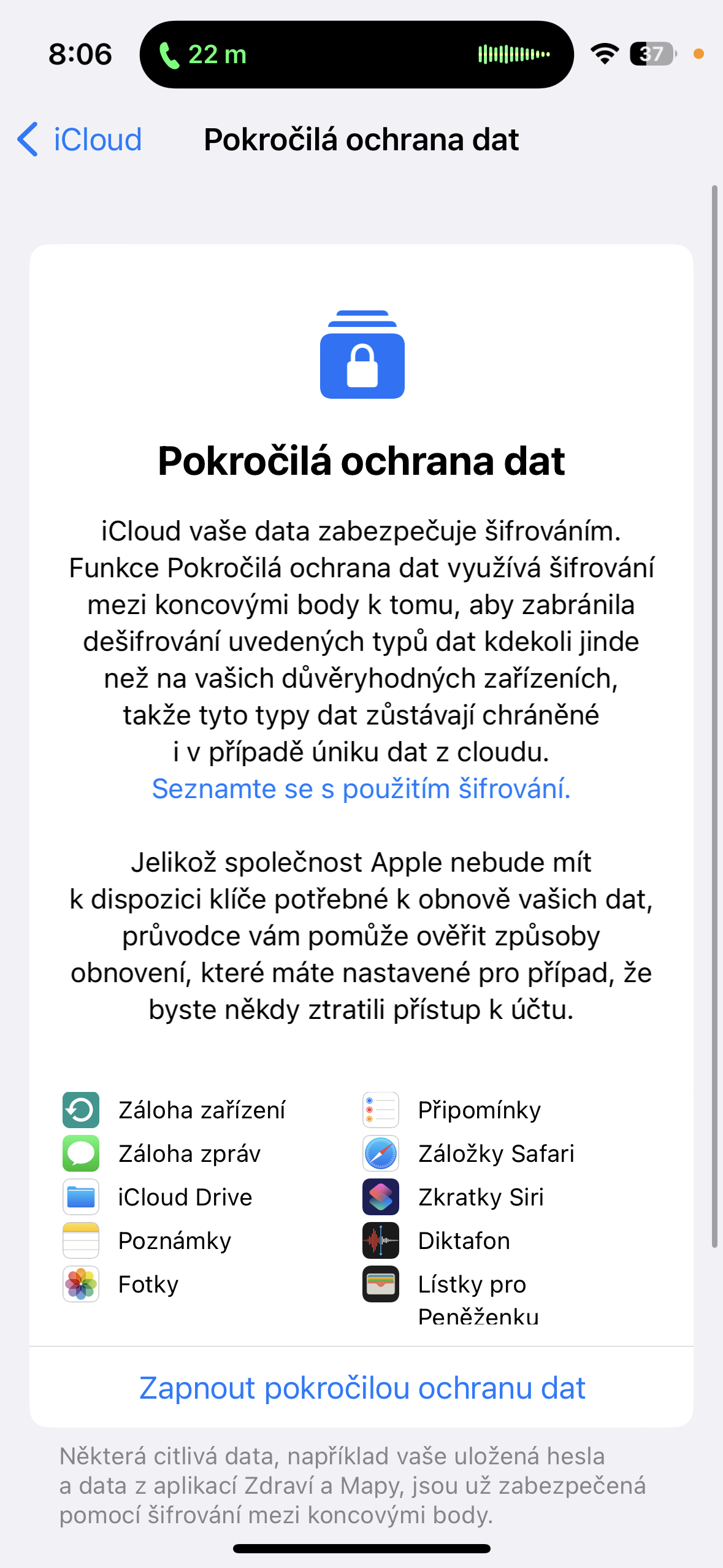Tap the green phone call duration indicator
The width and height of the screenshot is (723, 1568).
203,55
